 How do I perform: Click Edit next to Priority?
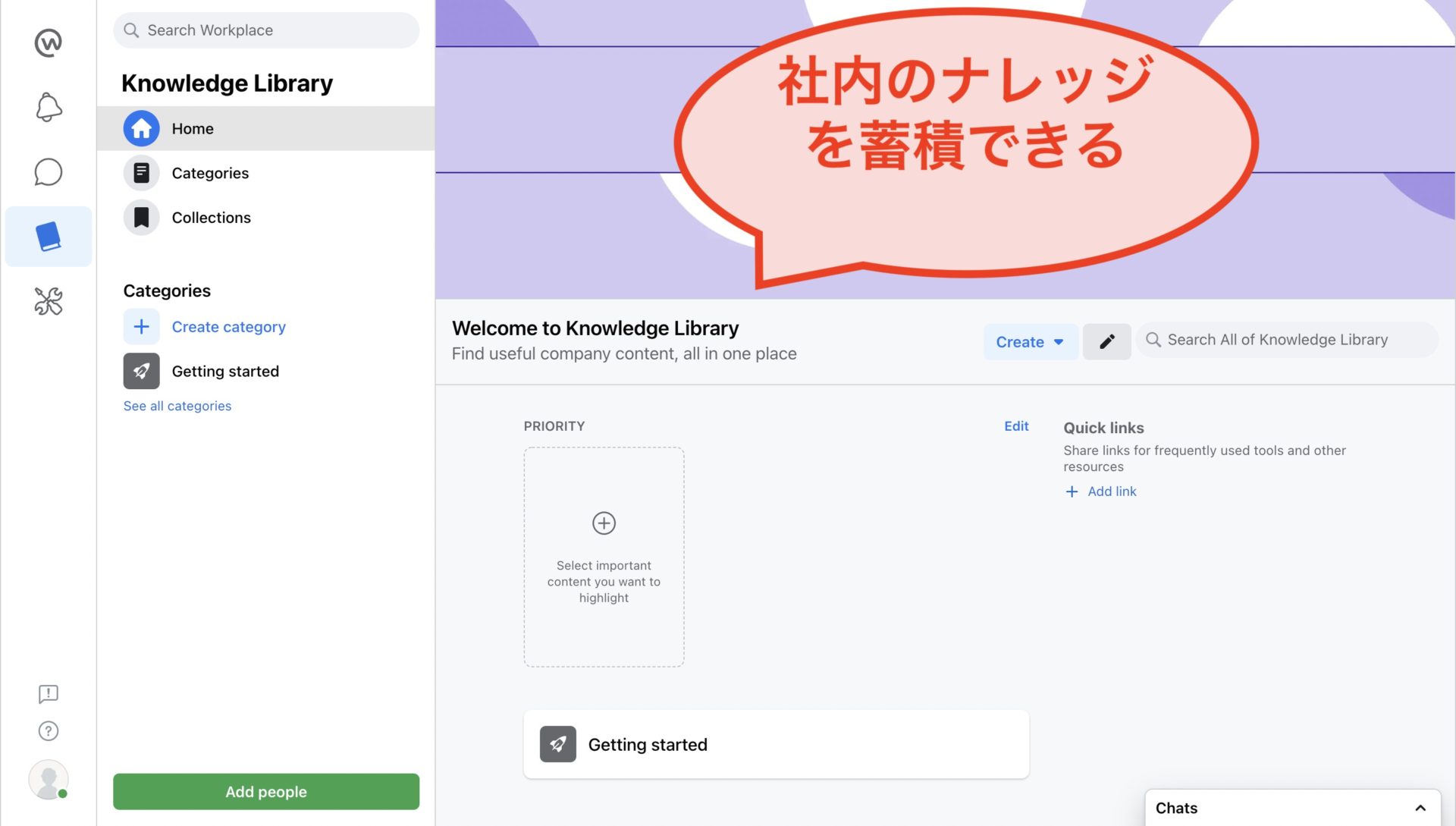tap(1016, 426)
